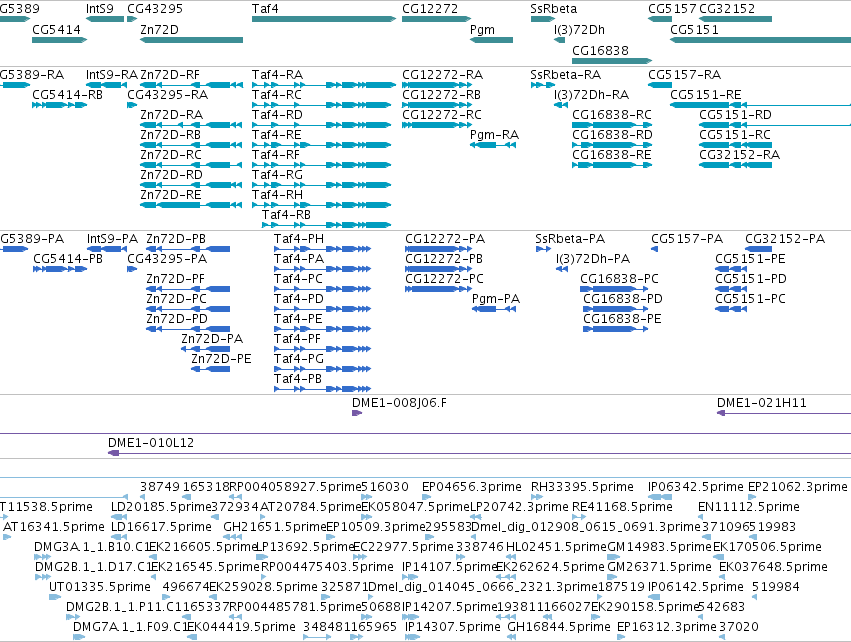Image resolution: width=851 pixels, height=642 pixels.
Task: Select the l(3)72Dh gene label
Action: [579, 30]
